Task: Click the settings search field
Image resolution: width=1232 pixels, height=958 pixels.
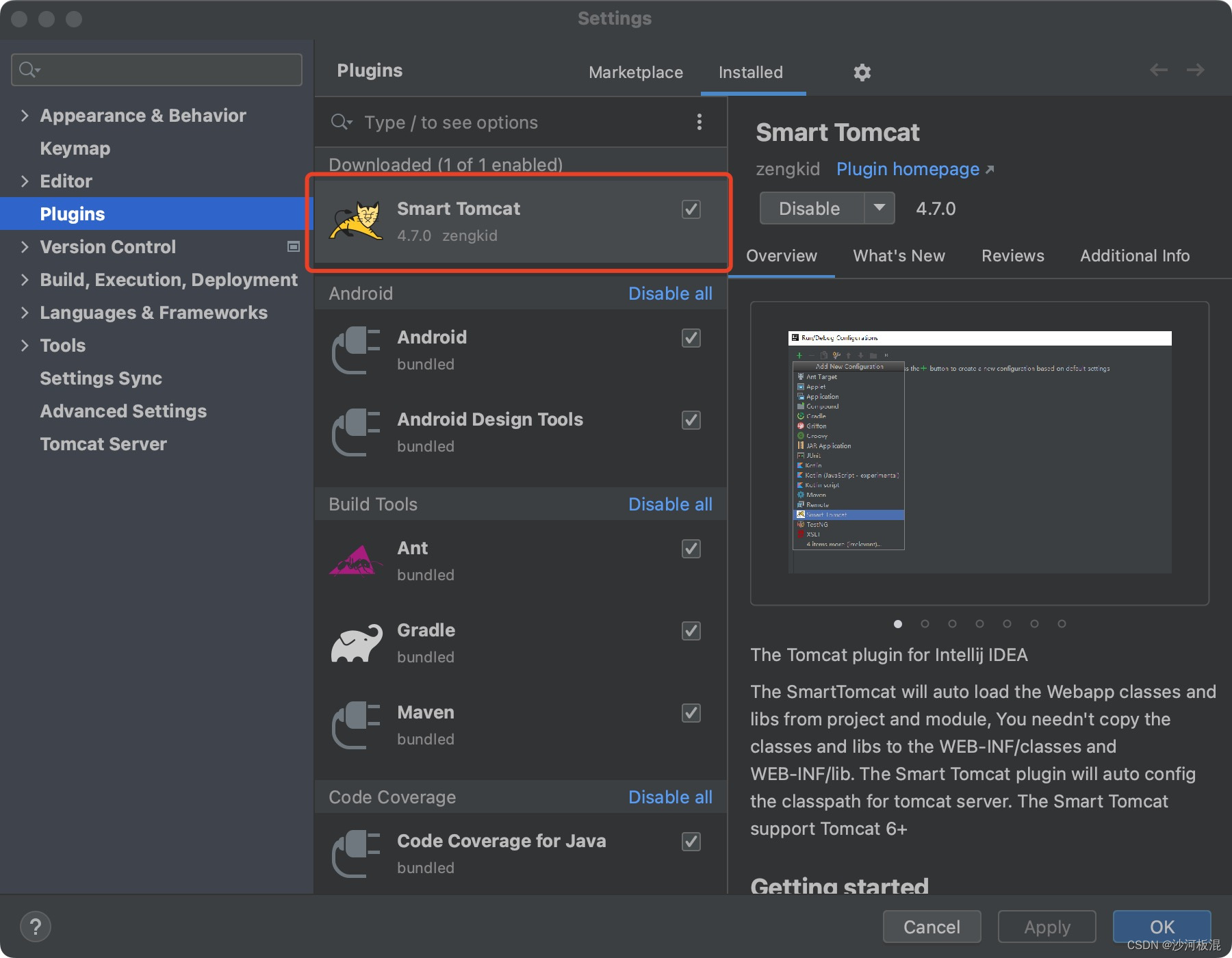Action: (x=157, y=70)
